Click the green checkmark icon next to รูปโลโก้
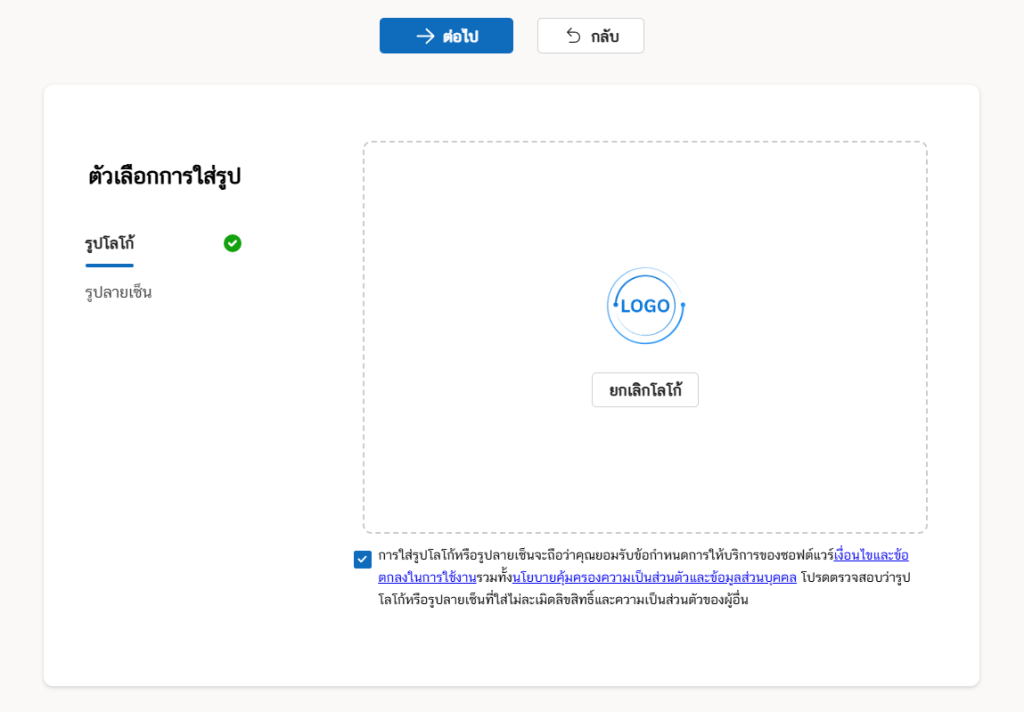The width and height of the screenshot is (1024, 712). click(232, 243)
